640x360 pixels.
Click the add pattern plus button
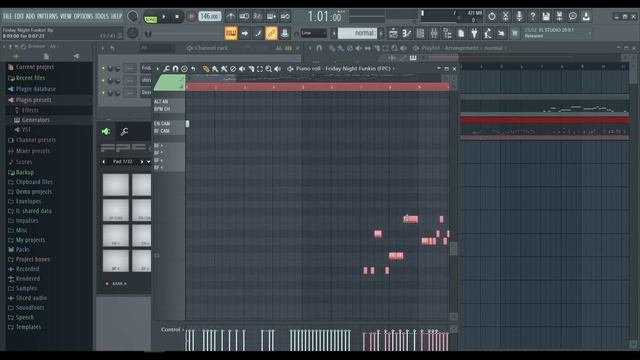coord(381,33)
